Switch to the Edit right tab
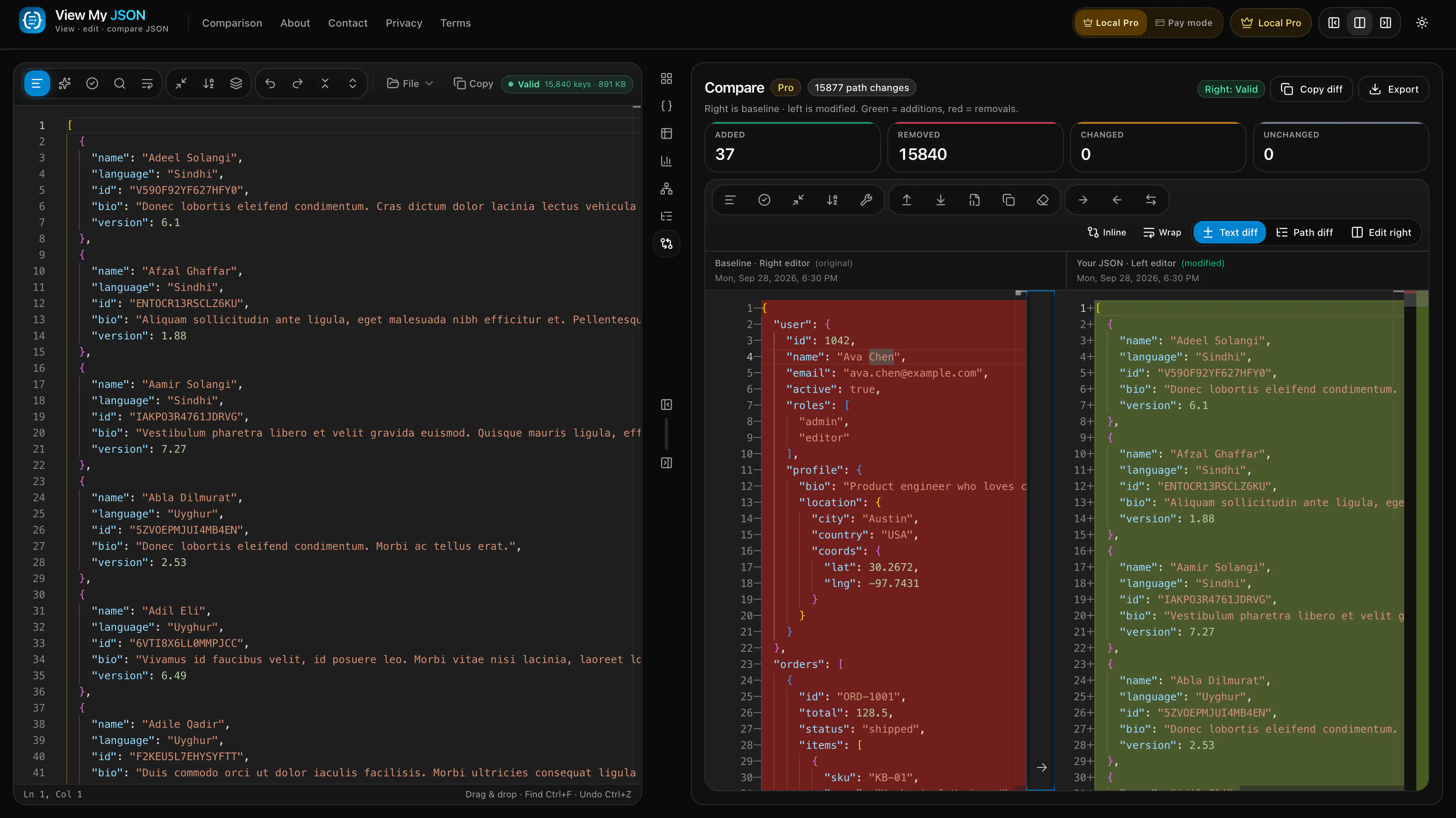Viewport: 1456px width, 818px height. tap(1381, 232)
